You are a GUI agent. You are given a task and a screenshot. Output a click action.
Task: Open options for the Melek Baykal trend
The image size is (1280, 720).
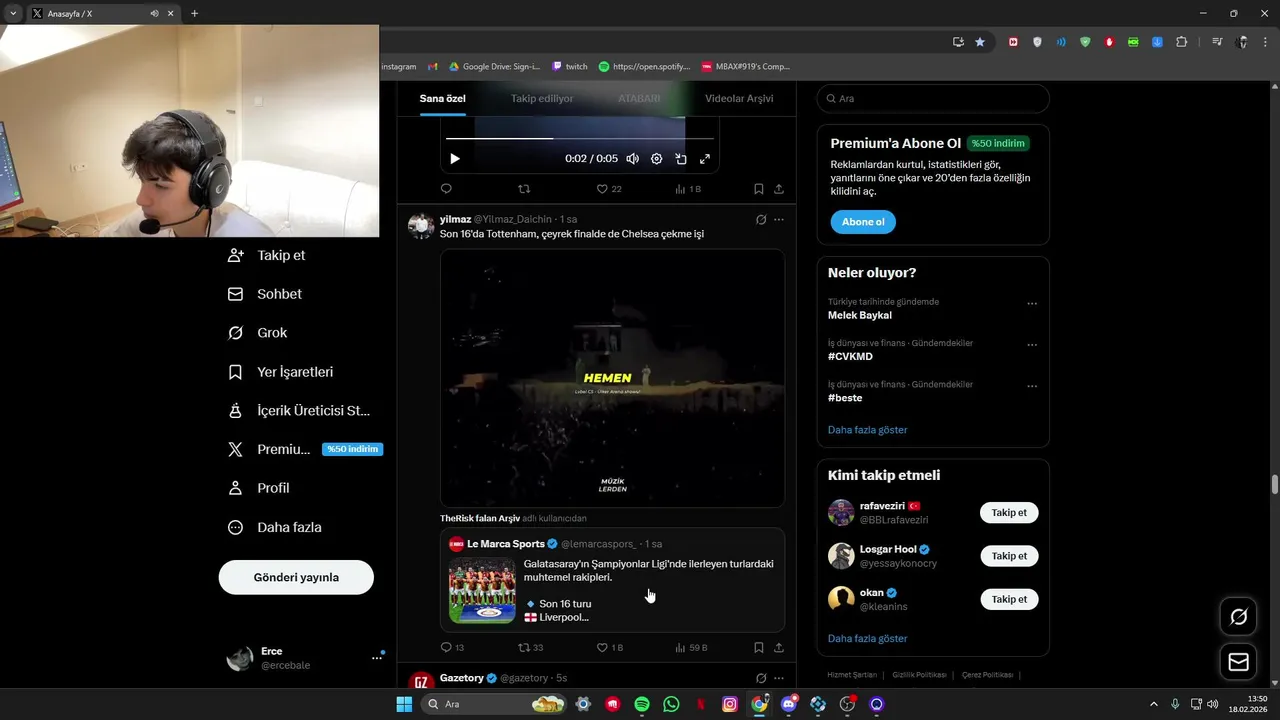[x=1032, y=304]
